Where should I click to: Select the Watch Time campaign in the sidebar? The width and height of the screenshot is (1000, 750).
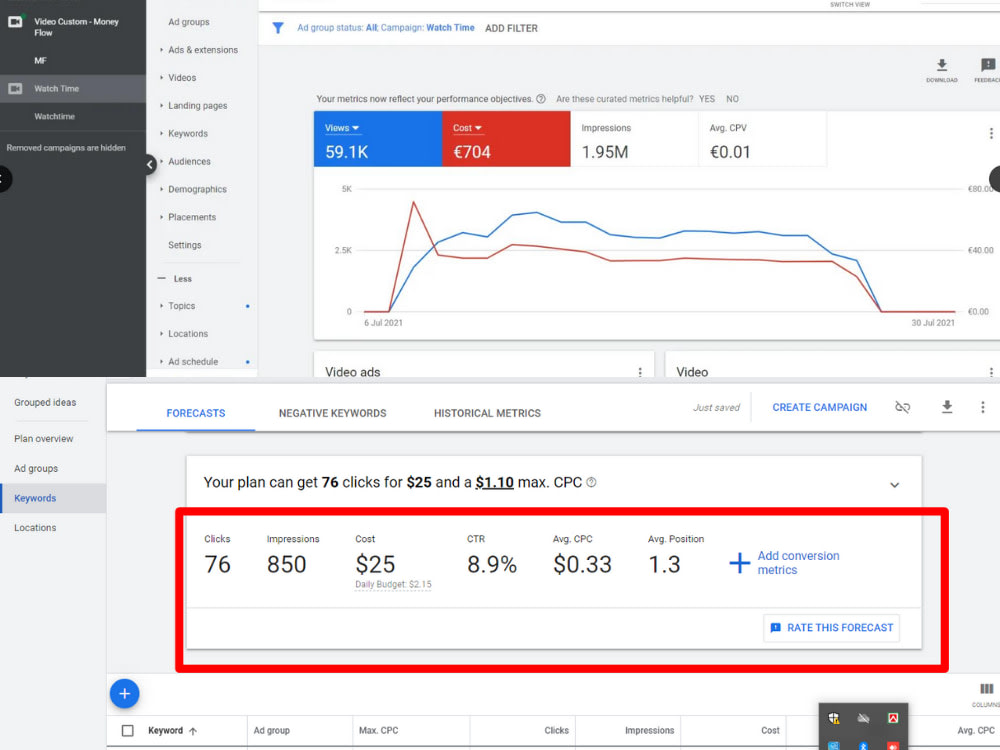(73, 89)
